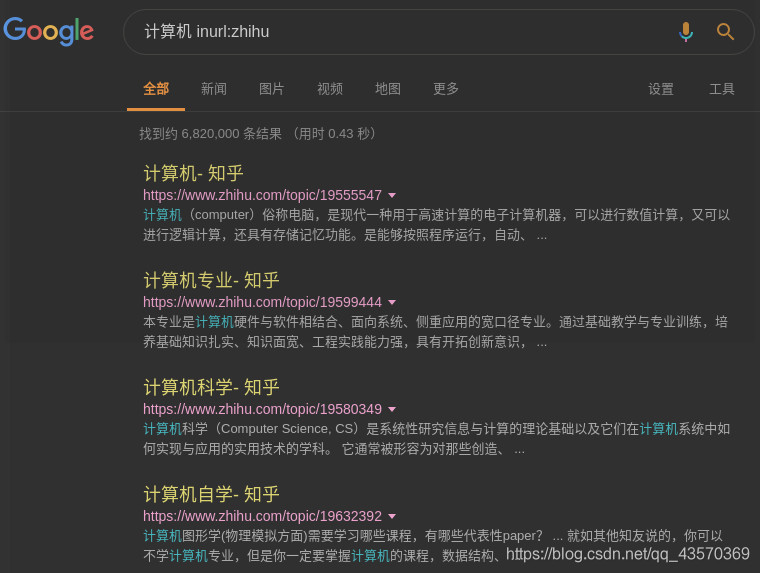The image size is (760, 573).
Task: Click URL zhihu.com/topic/19580349
Action: [262, 410]
